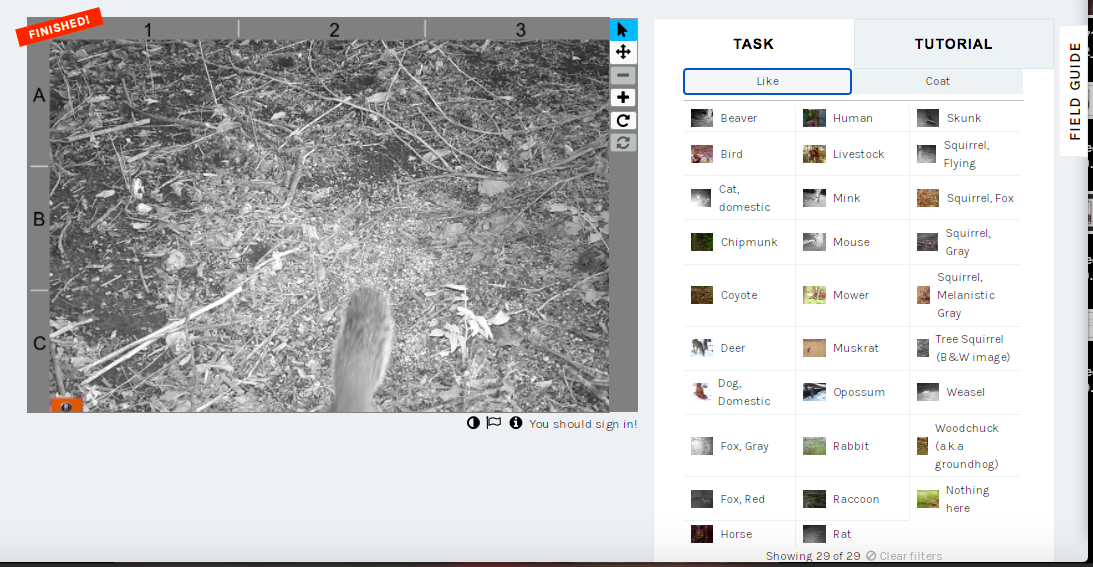Choose Weasel as the species
This screenshot has height=567, width=1093.
tap(965, 392)
